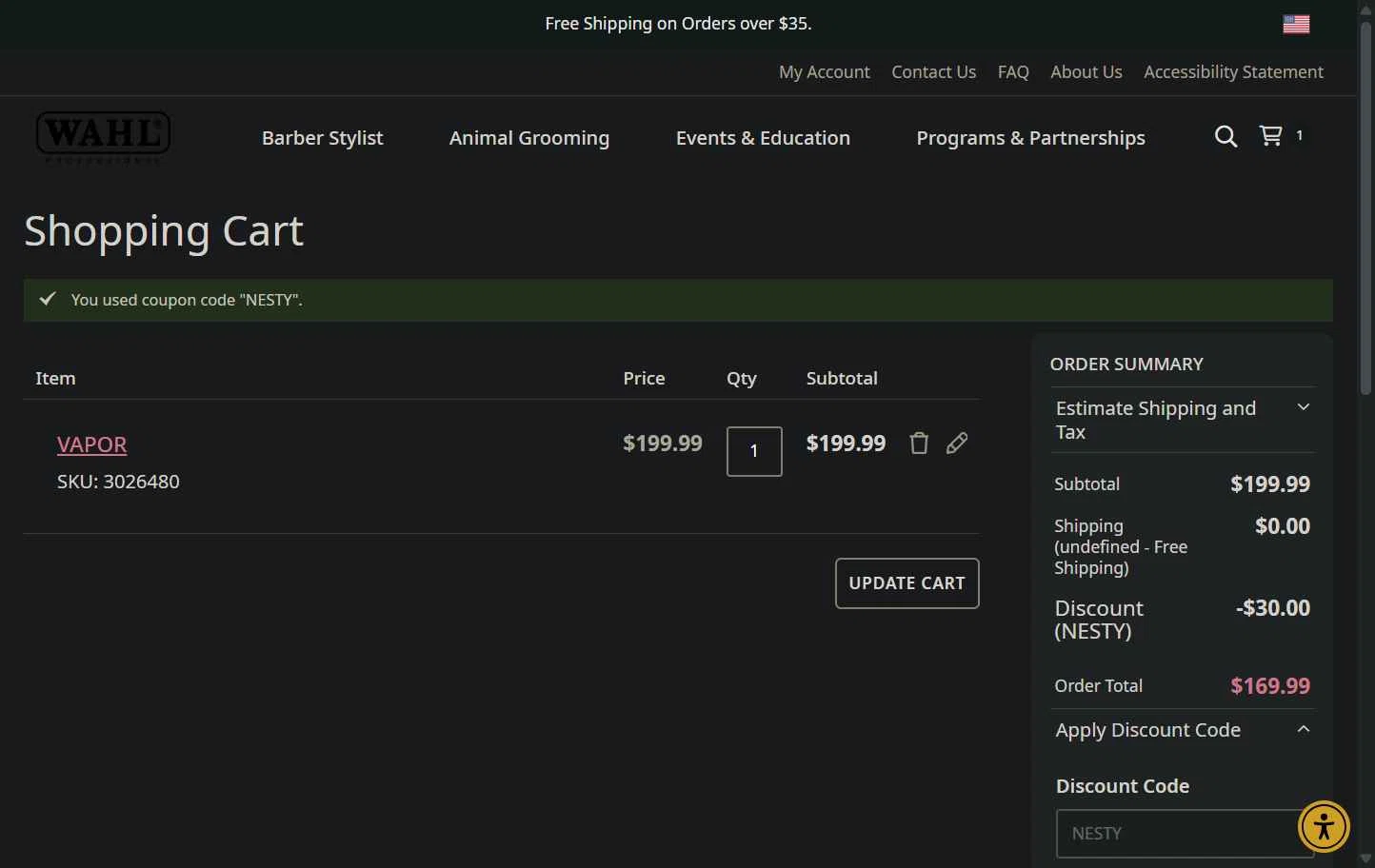Visit the About Us page

point(1086,72)
